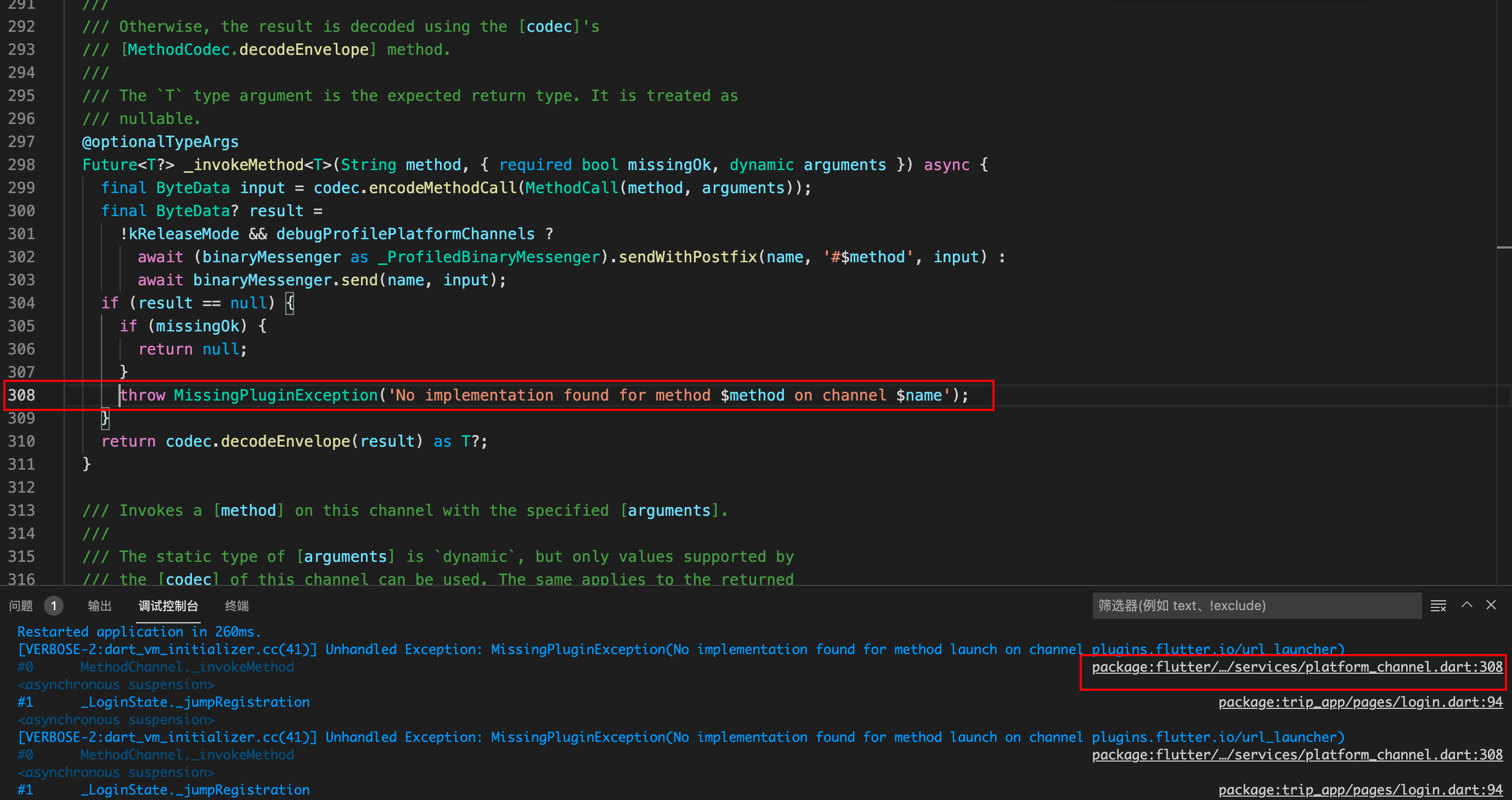Click the problems count badge showing 1

(53, 606)
